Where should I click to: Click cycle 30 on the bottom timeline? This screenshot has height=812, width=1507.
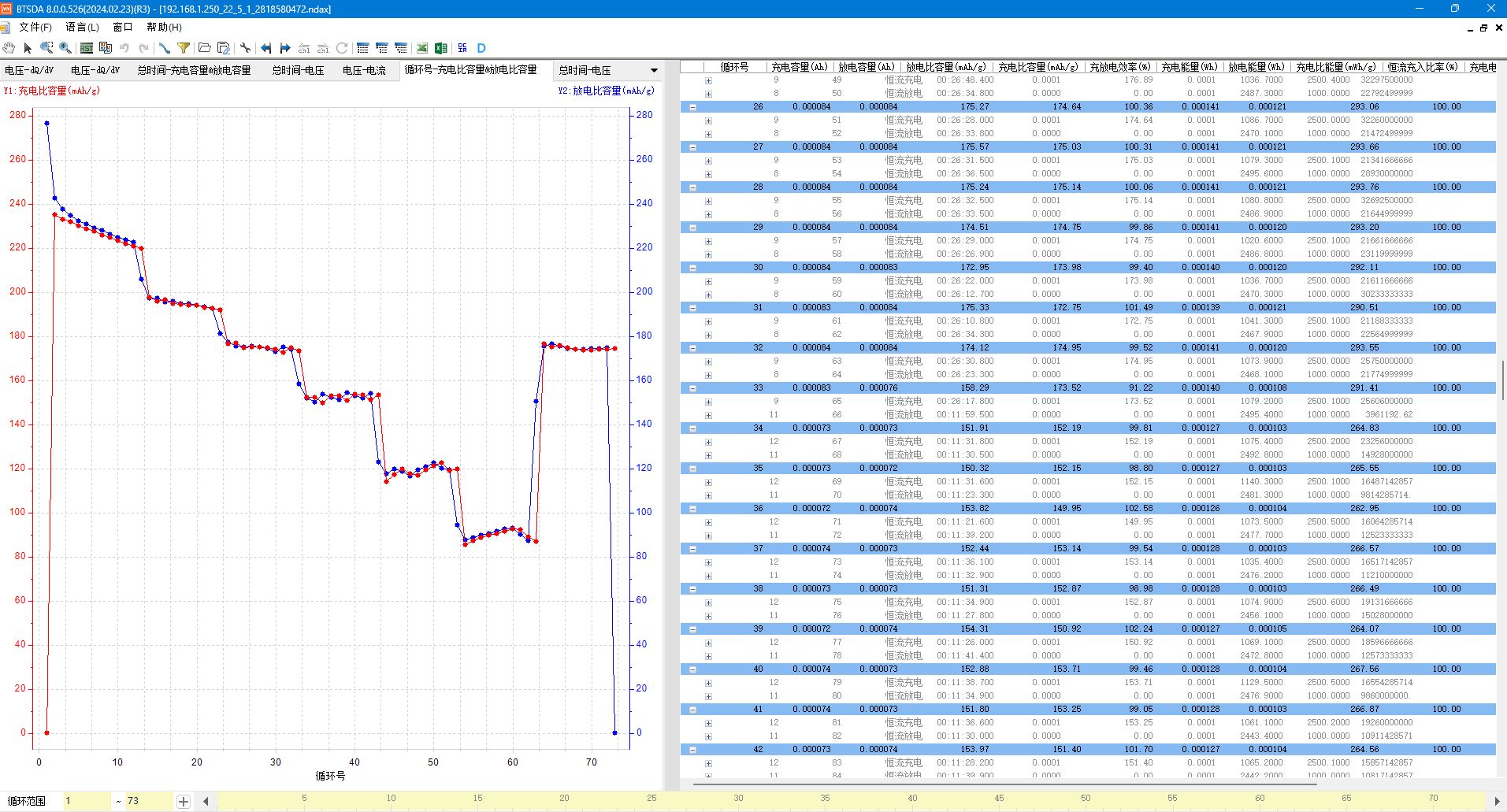(738, 798)
